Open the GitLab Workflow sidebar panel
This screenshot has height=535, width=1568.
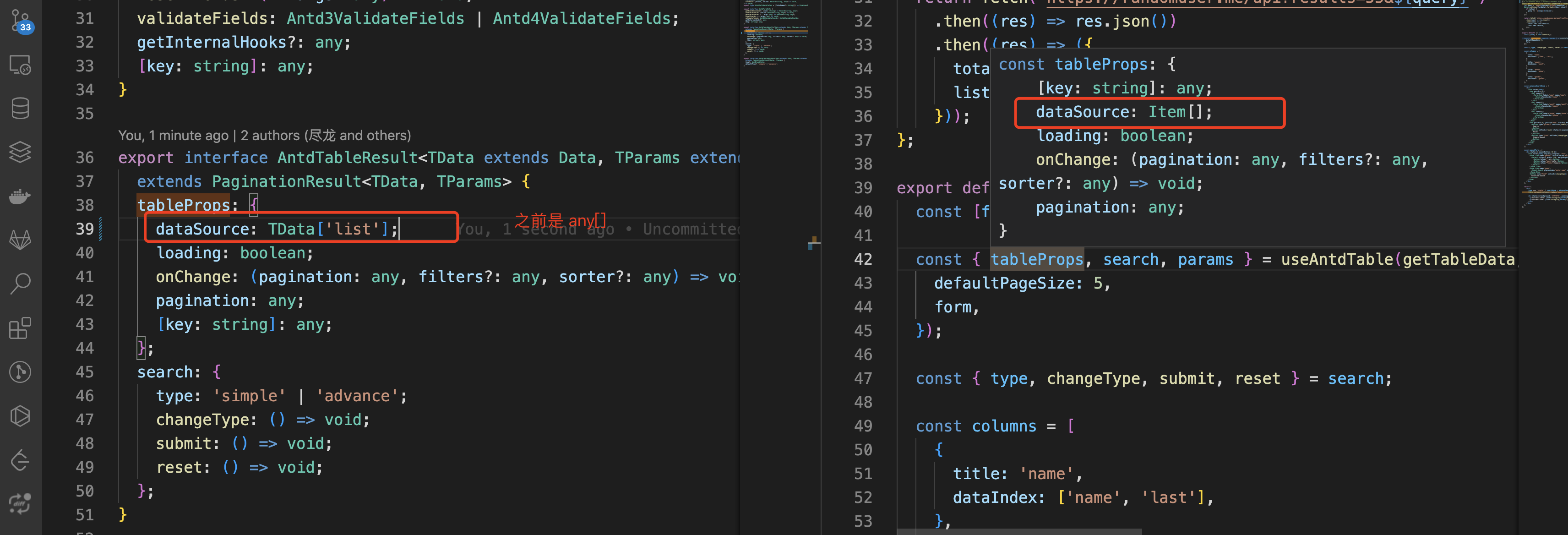20,239
